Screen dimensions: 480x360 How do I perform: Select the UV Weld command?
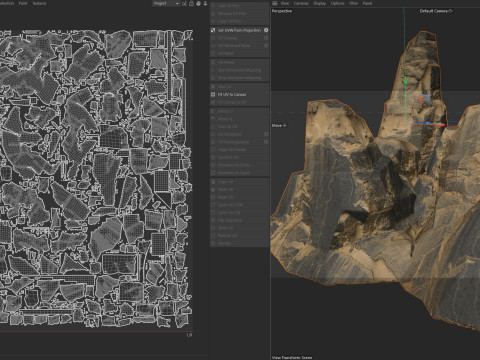click(239, 53)
